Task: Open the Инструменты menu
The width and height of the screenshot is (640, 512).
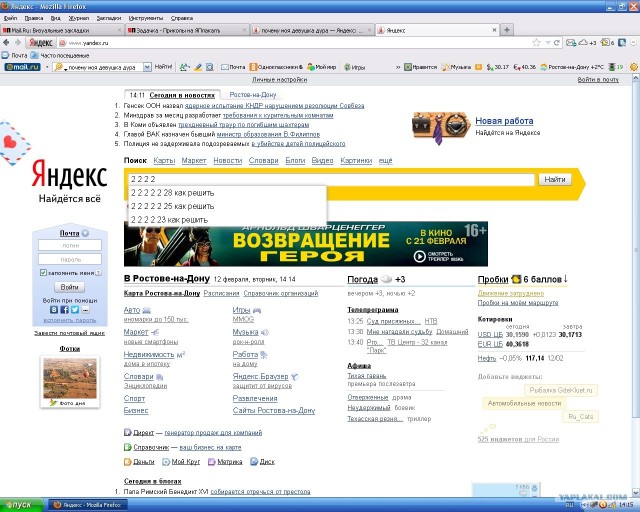Action: click(146, 18)
